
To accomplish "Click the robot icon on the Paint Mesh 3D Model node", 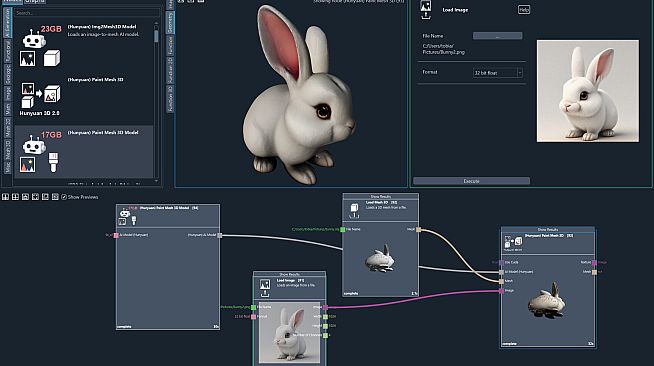I will pyautogui.click(x=125, y=213).
